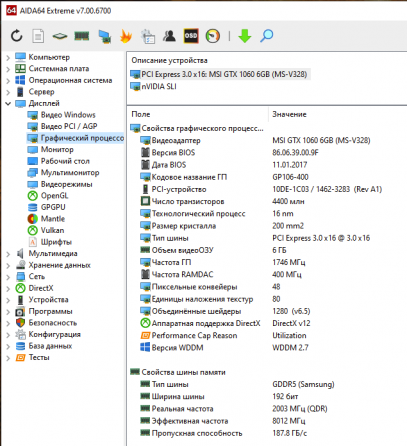Expand the Операционная система node
This screenshot has width=407, height=446.
tap(8, 81)
